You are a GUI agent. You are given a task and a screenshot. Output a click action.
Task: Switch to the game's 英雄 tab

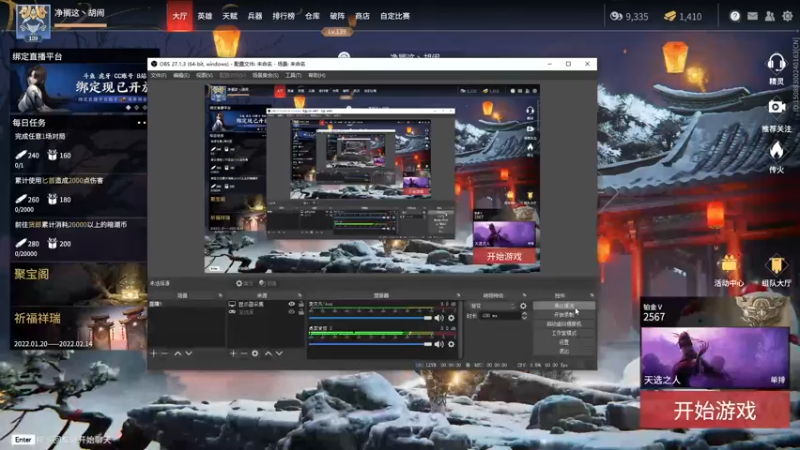point(205,16)
